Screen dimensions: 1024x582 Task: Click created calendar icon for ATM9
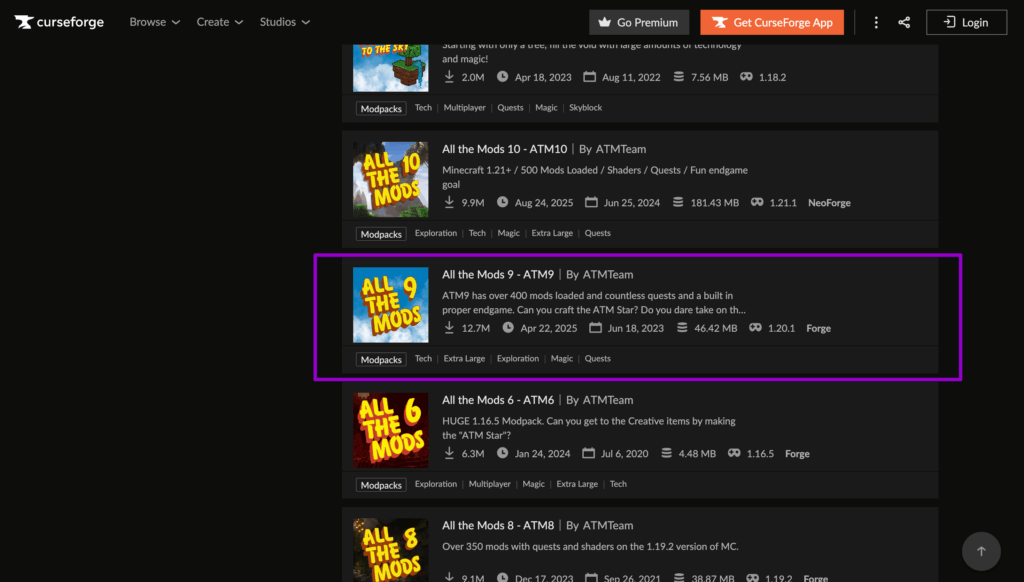(596, 327)
